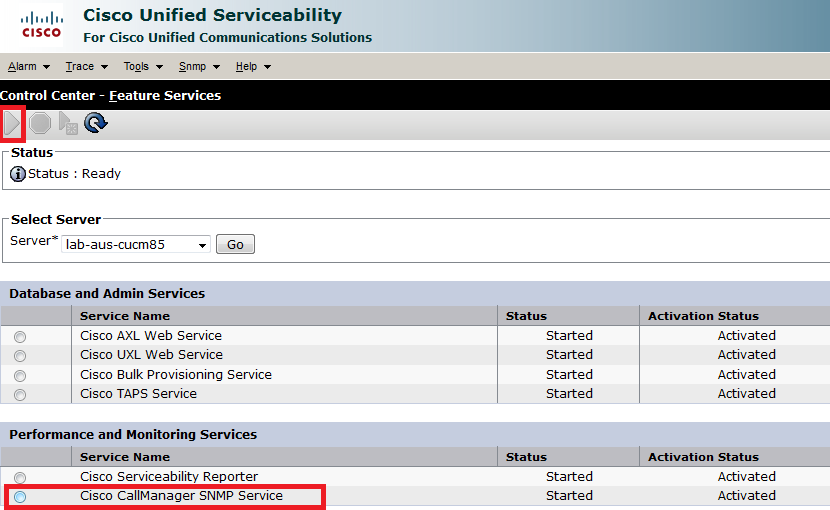Expand the Tools menu arrow
Image resolution: width=830 pixels, height=510 pixels.
point(159,67)
